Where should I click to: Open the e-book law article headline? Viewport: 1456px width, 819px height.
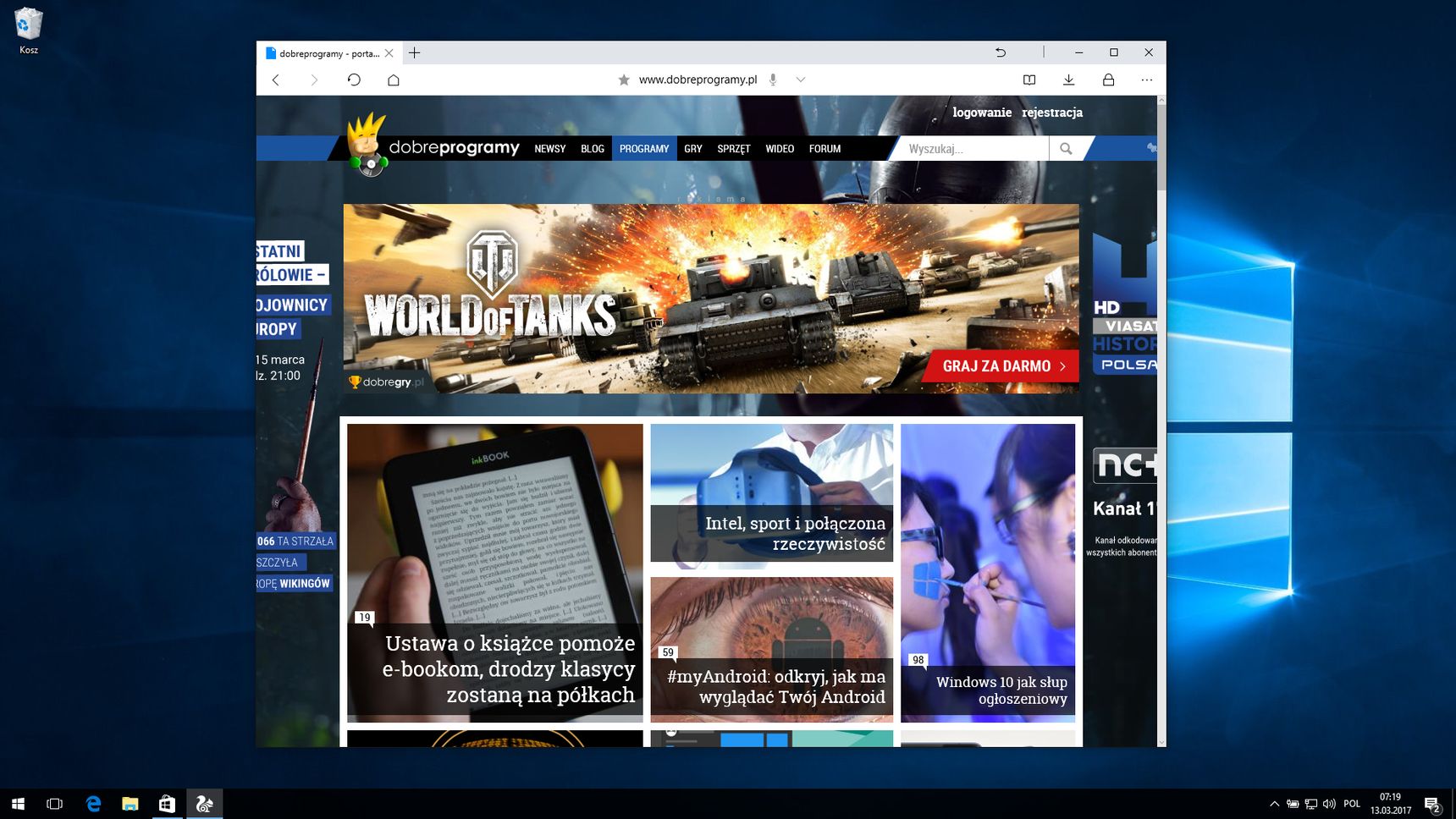(508, 668)
